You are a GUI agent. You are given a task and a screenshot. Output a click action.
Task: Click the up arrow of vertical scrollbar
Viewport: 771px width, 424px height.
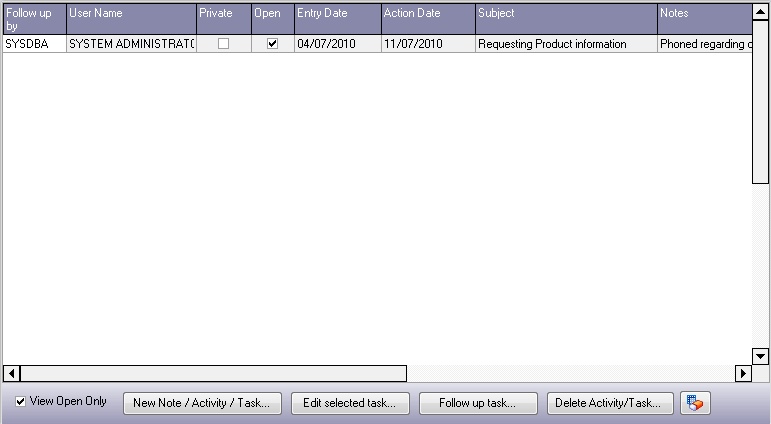761,11
